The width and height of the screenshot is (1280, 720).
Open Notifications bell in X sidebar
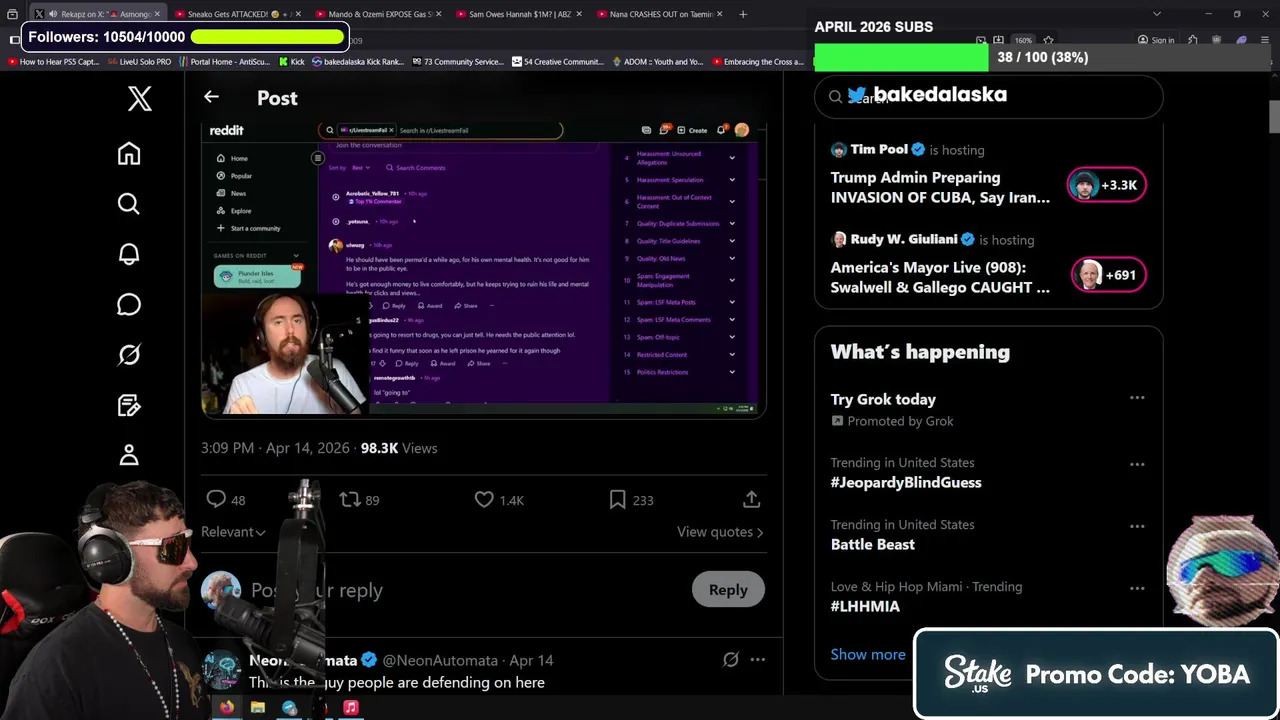point(129,254)
